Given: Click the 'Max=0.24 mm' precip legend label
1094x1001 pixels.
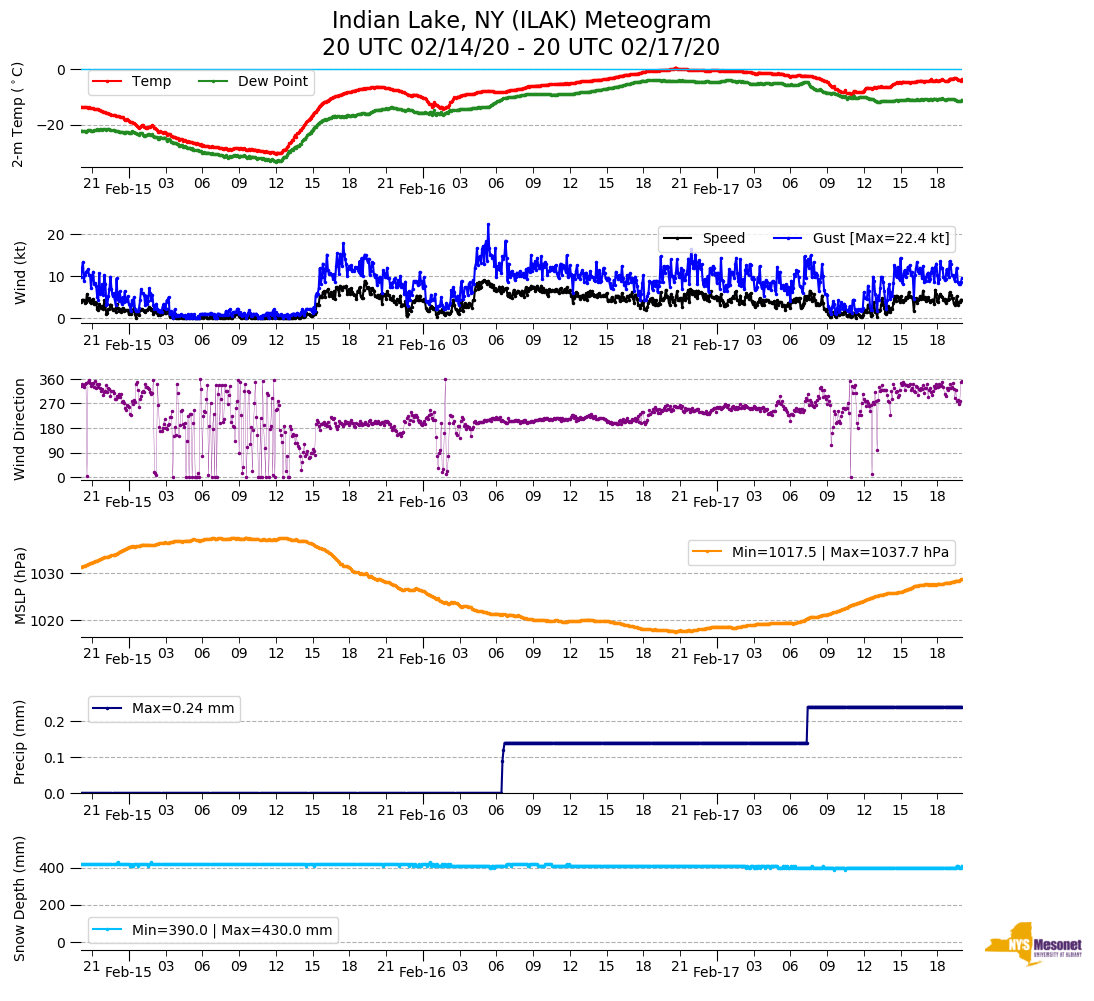Looking at the screenshot, I should (183, 709).
